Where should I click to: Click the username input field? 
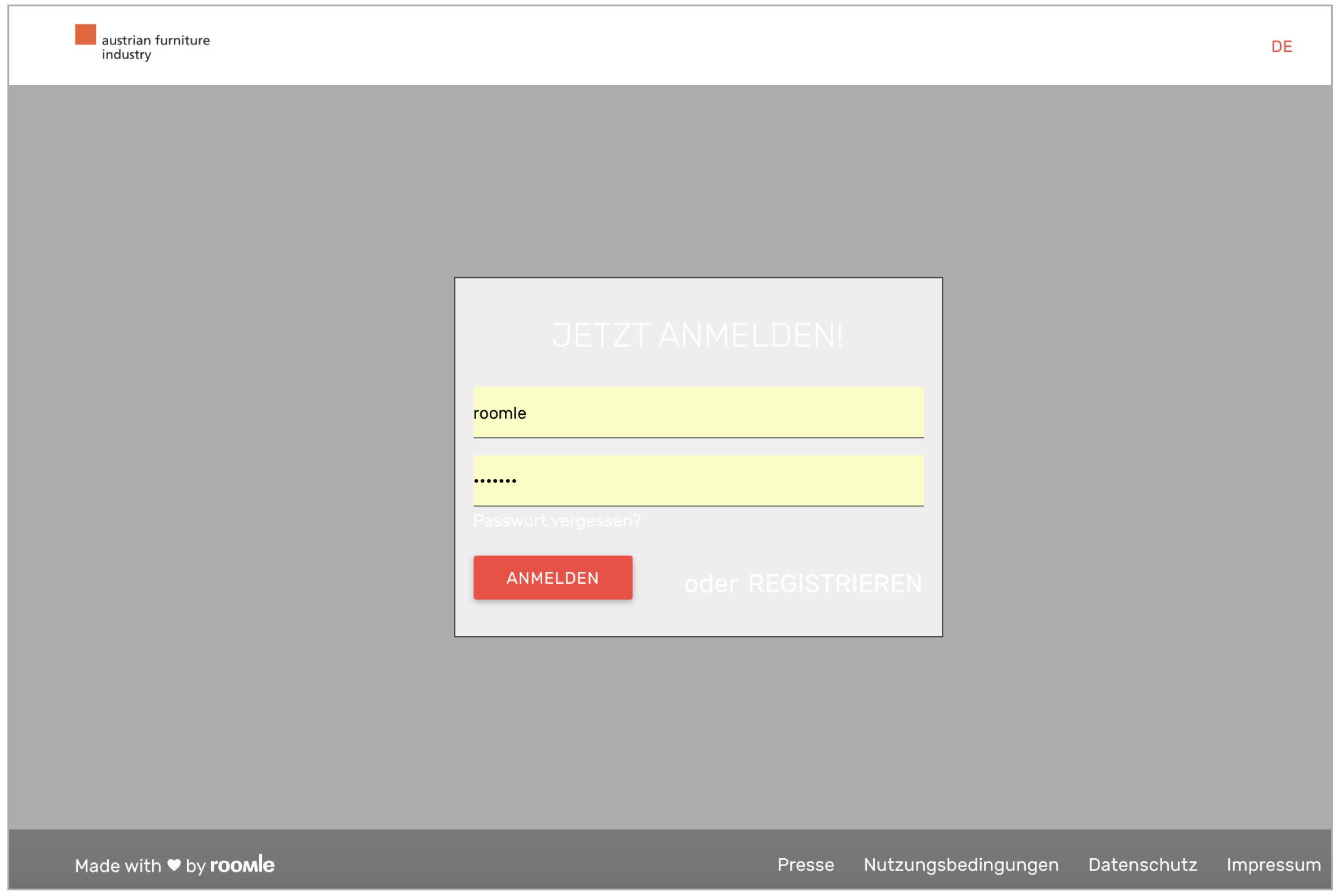(x=697, y=413)
